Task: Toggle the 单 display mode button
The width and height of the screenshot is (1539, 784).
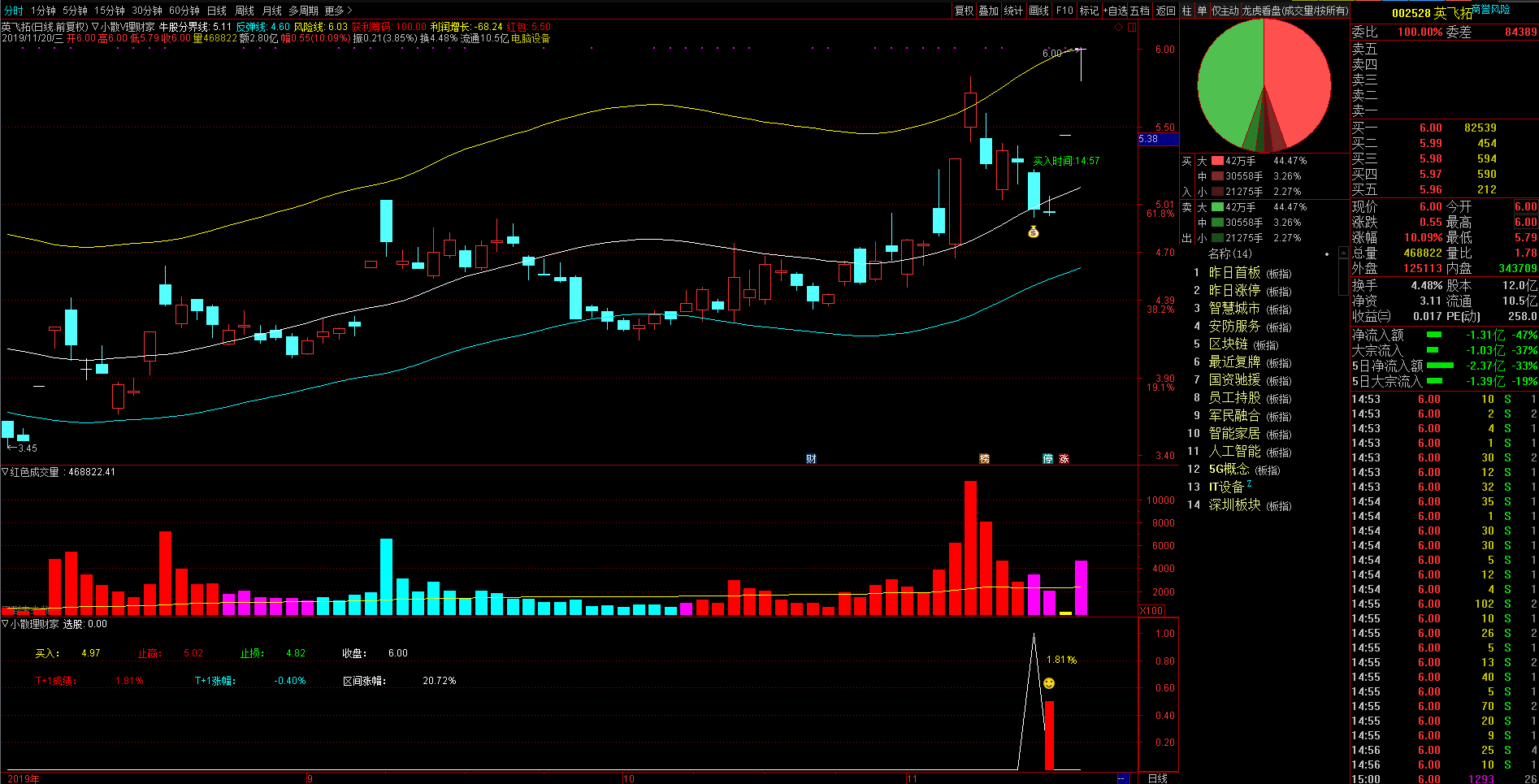Action: click(1202, 11)
